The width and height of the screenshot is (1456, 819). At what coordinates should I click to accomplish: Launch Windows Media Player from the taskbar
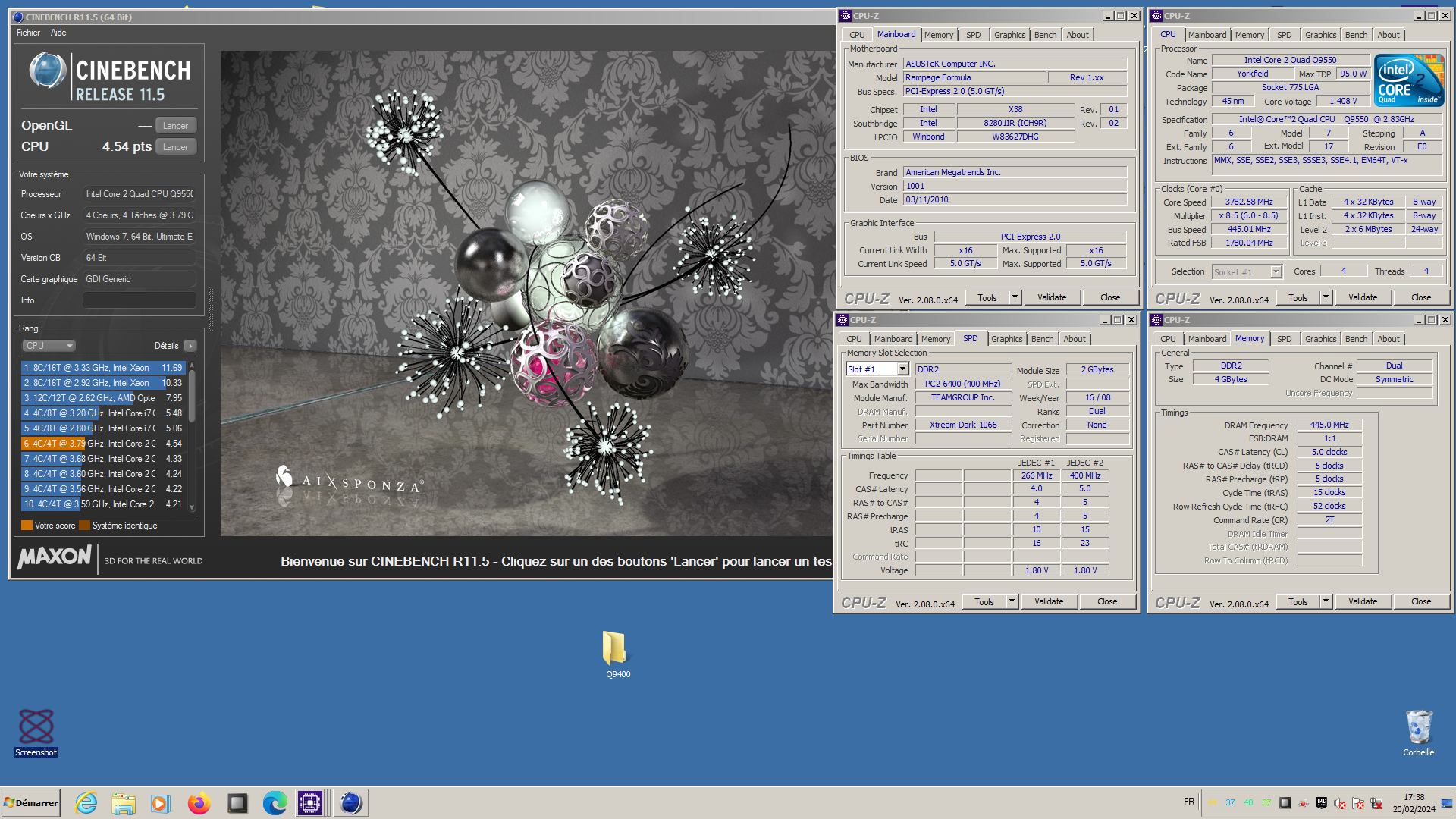(161, 803)
